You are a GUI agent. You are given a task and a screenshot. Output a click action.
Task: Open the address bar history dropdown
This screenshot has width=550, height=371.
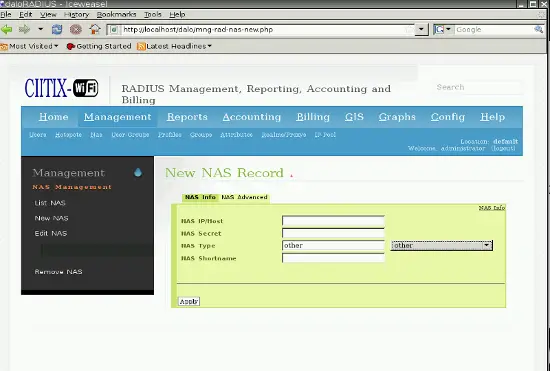point(421,29)
